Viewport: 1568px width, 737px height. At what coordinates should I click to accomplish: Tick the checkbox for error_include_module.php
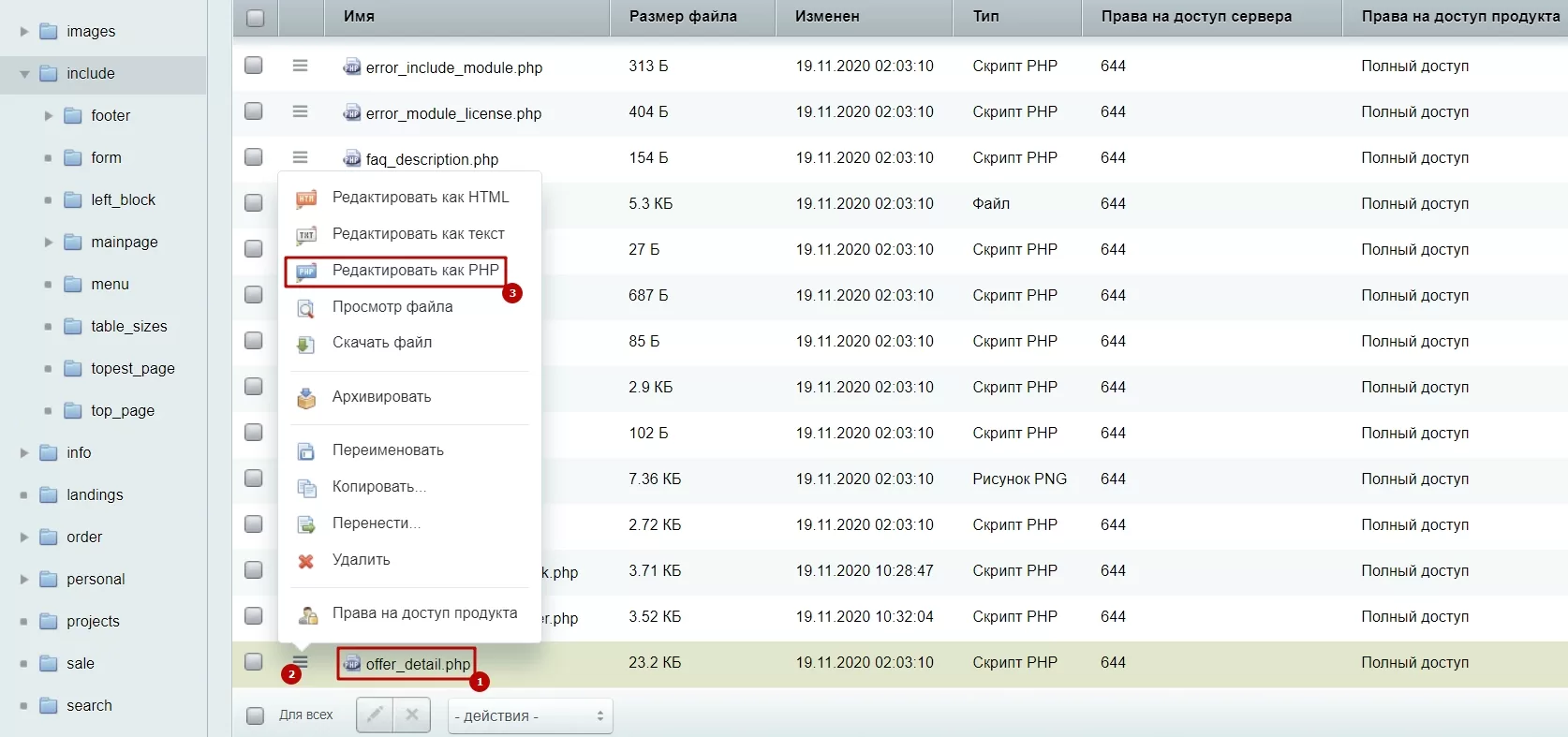click(254, 65)
